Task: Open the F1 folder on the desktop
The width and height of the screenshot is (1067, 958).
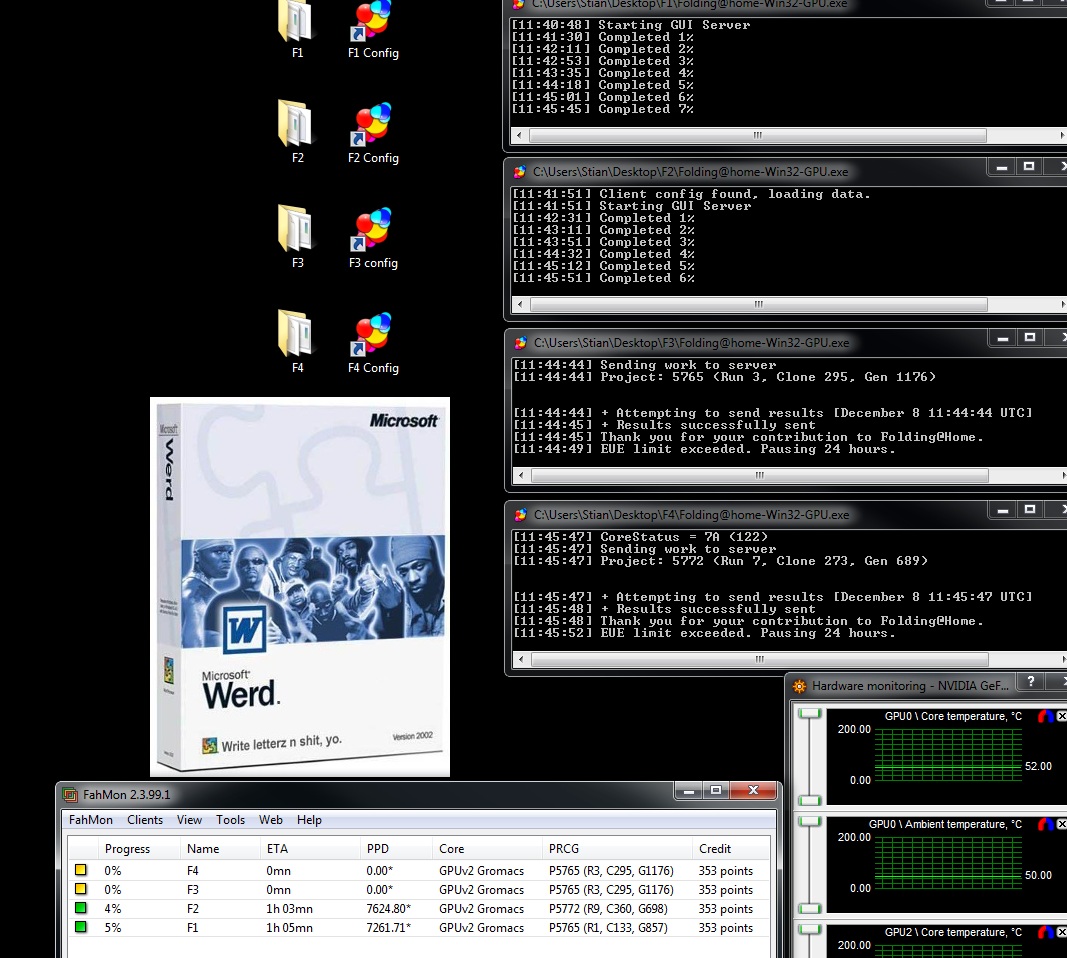Action: click(x=297, y=29)
